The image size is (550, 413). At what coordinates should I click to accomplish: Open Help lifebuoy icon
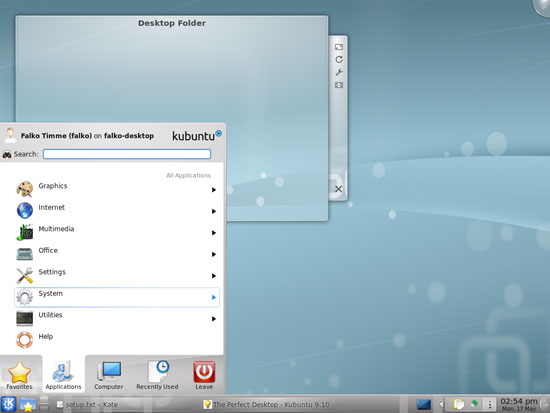tap(25, 340)
